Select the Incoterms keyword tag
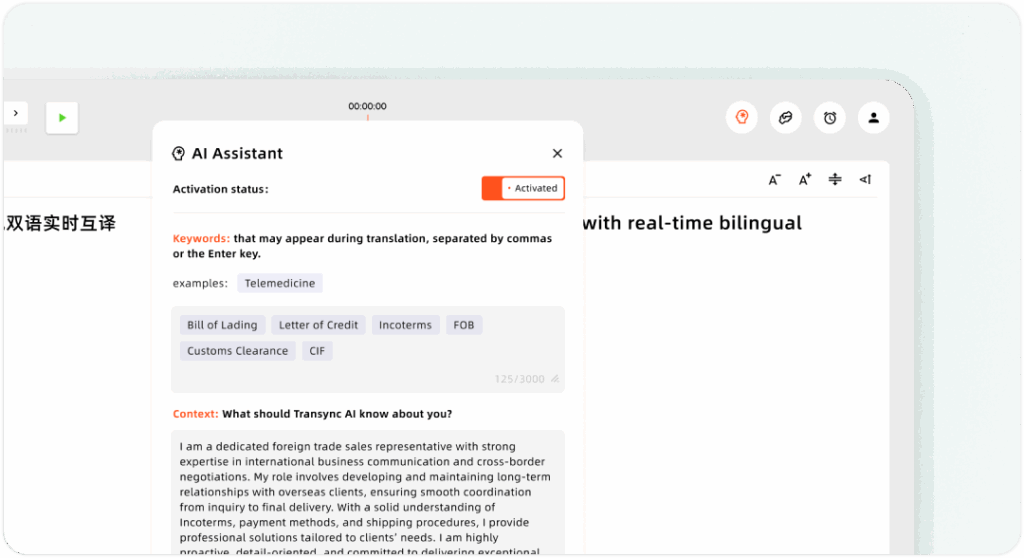1024x558 pixels. (x=405, y=325)
